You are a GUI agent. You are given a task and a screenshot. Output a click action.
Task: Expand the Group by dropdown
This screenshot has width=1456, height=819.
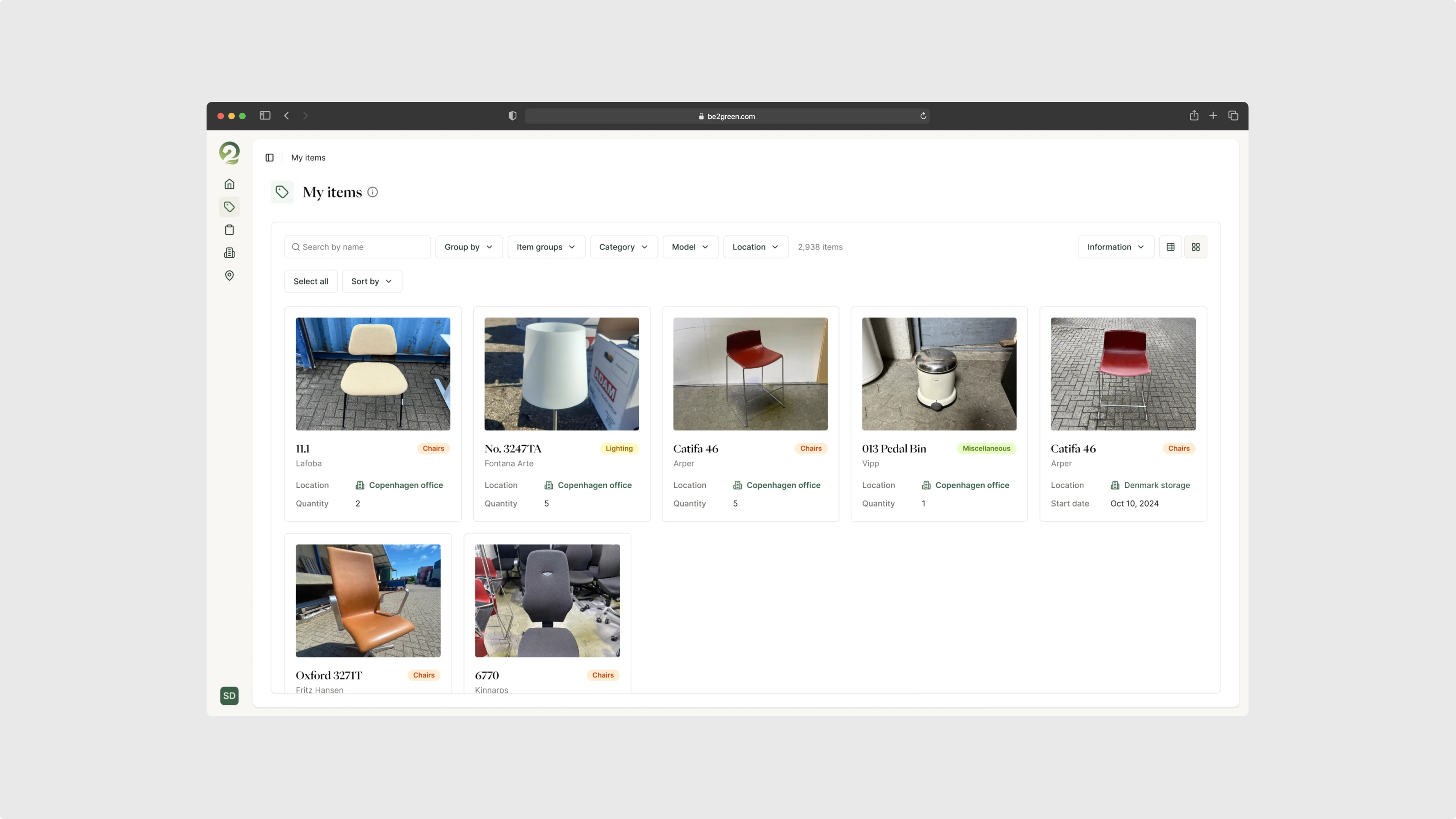point(469,247)
